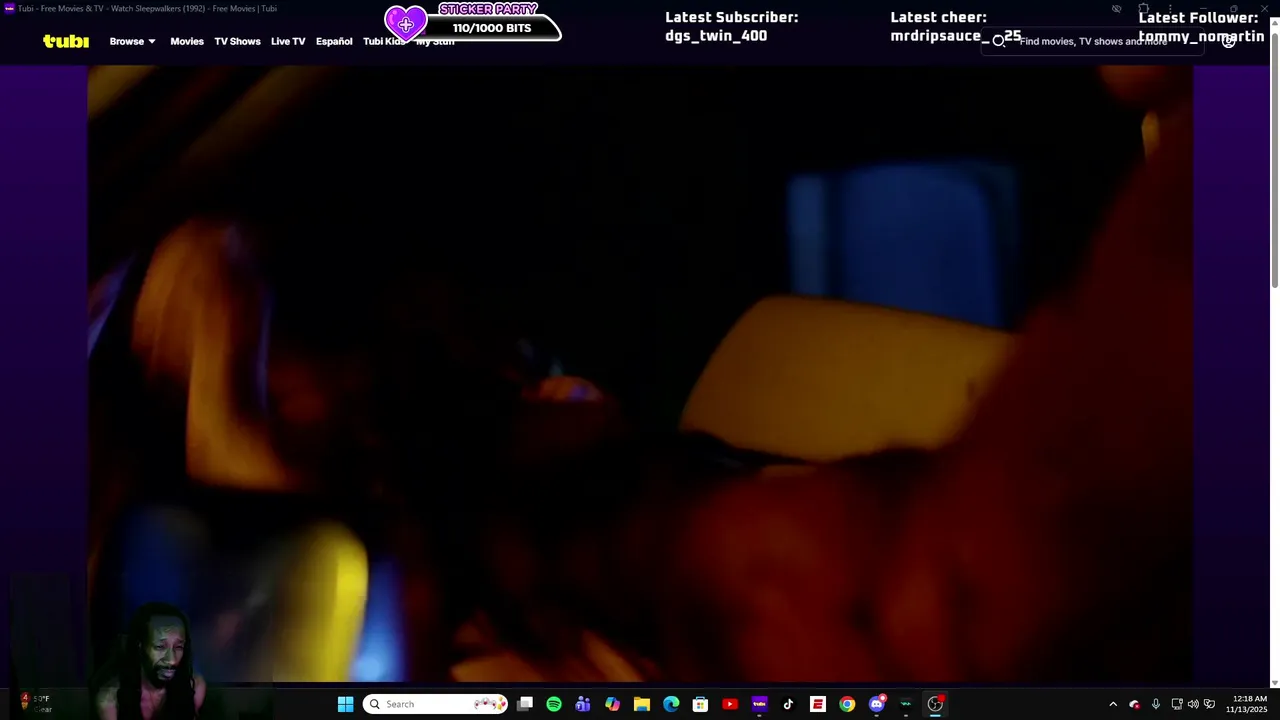Open the volume speaker tray icon
Viewport: 1280px width, 720px height.
tap(1193, 704)
